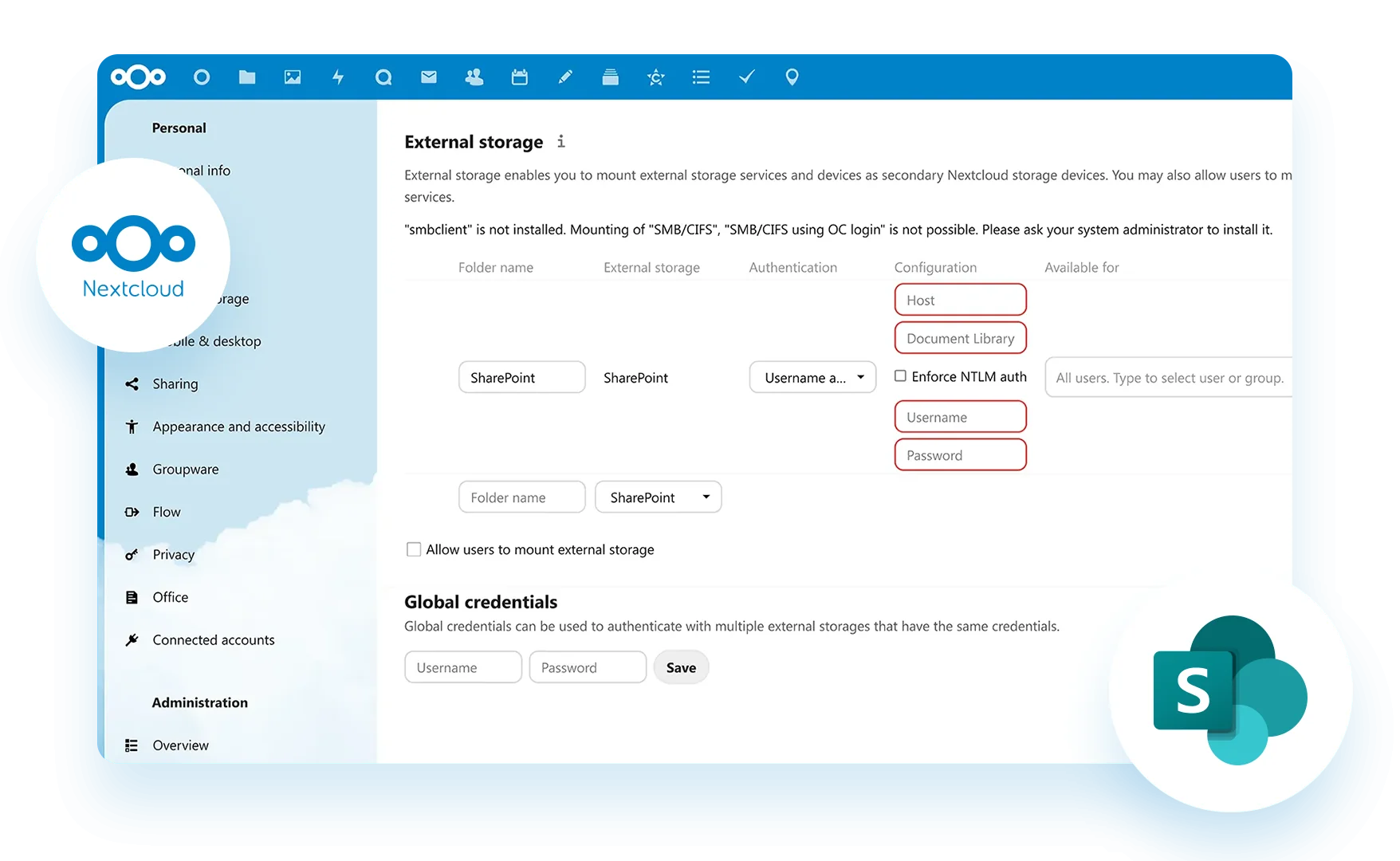
Task: Open the Photos app icon
Action: click(x=293, y=77)
